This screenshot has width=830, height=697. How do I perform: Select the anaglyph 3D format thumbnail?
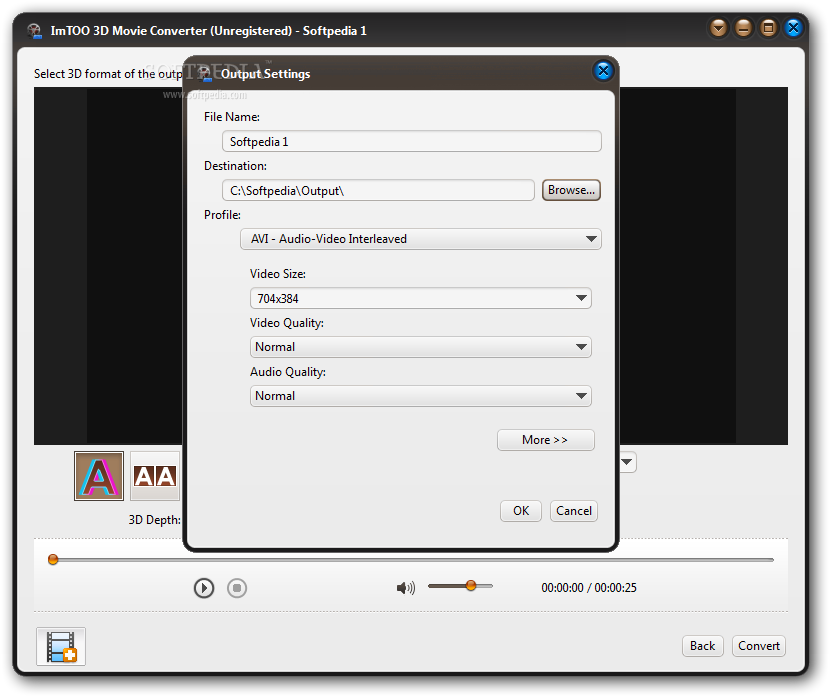[99, 476]
